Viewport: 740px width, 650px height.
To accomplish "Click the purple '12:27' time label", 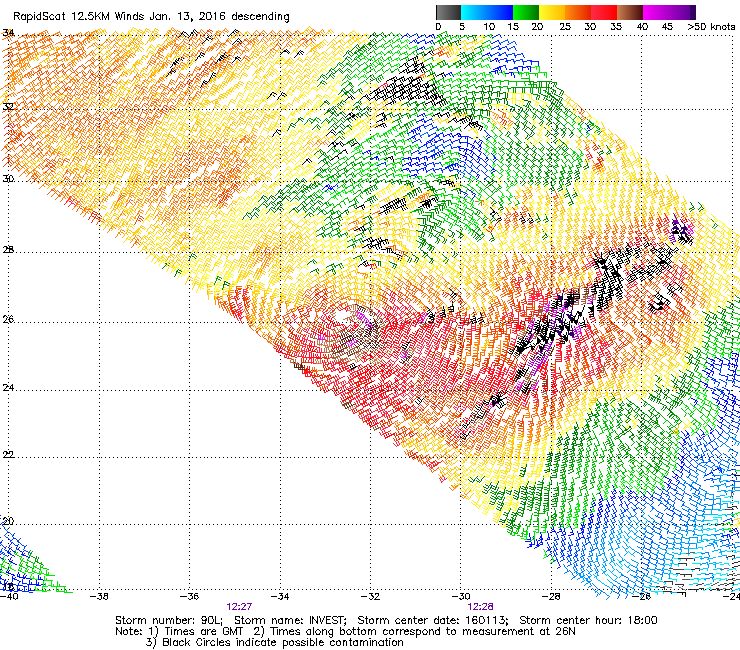I will coord(239,607).
